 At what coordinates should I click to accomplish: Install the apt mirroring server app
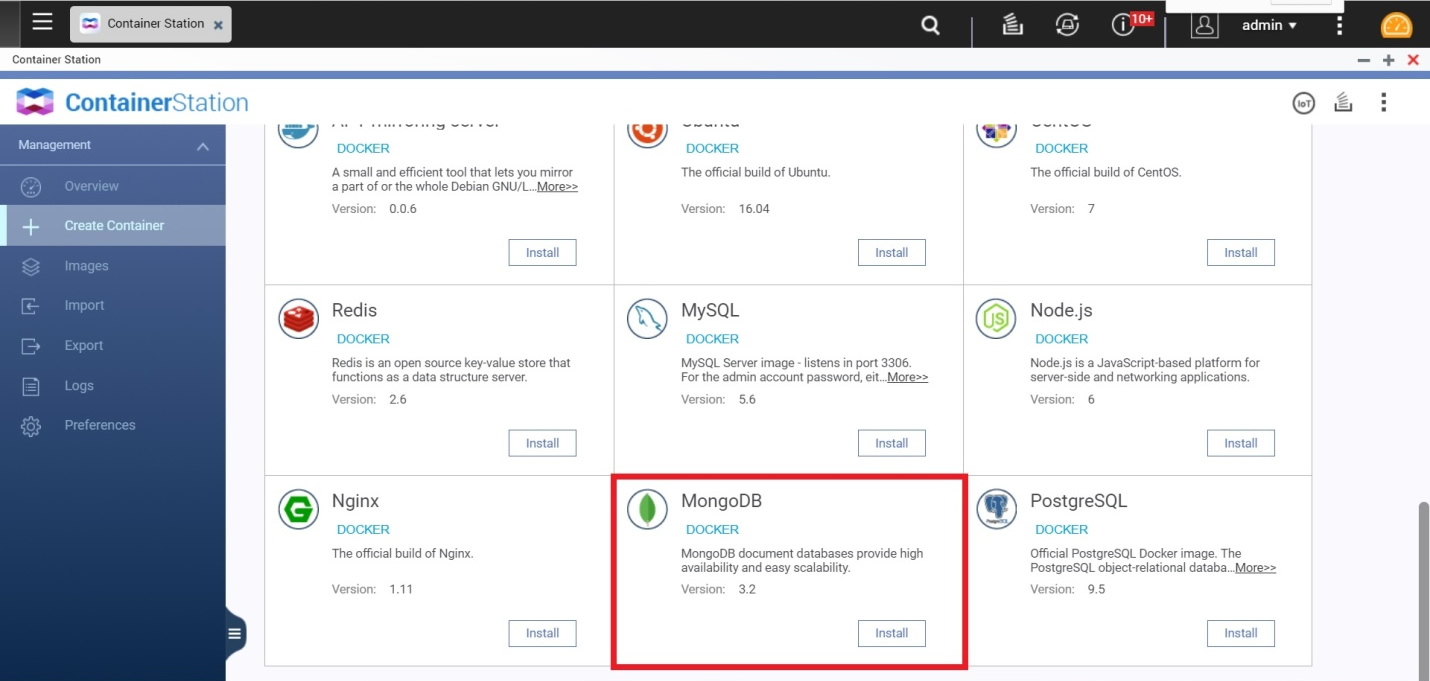(542, 253)
